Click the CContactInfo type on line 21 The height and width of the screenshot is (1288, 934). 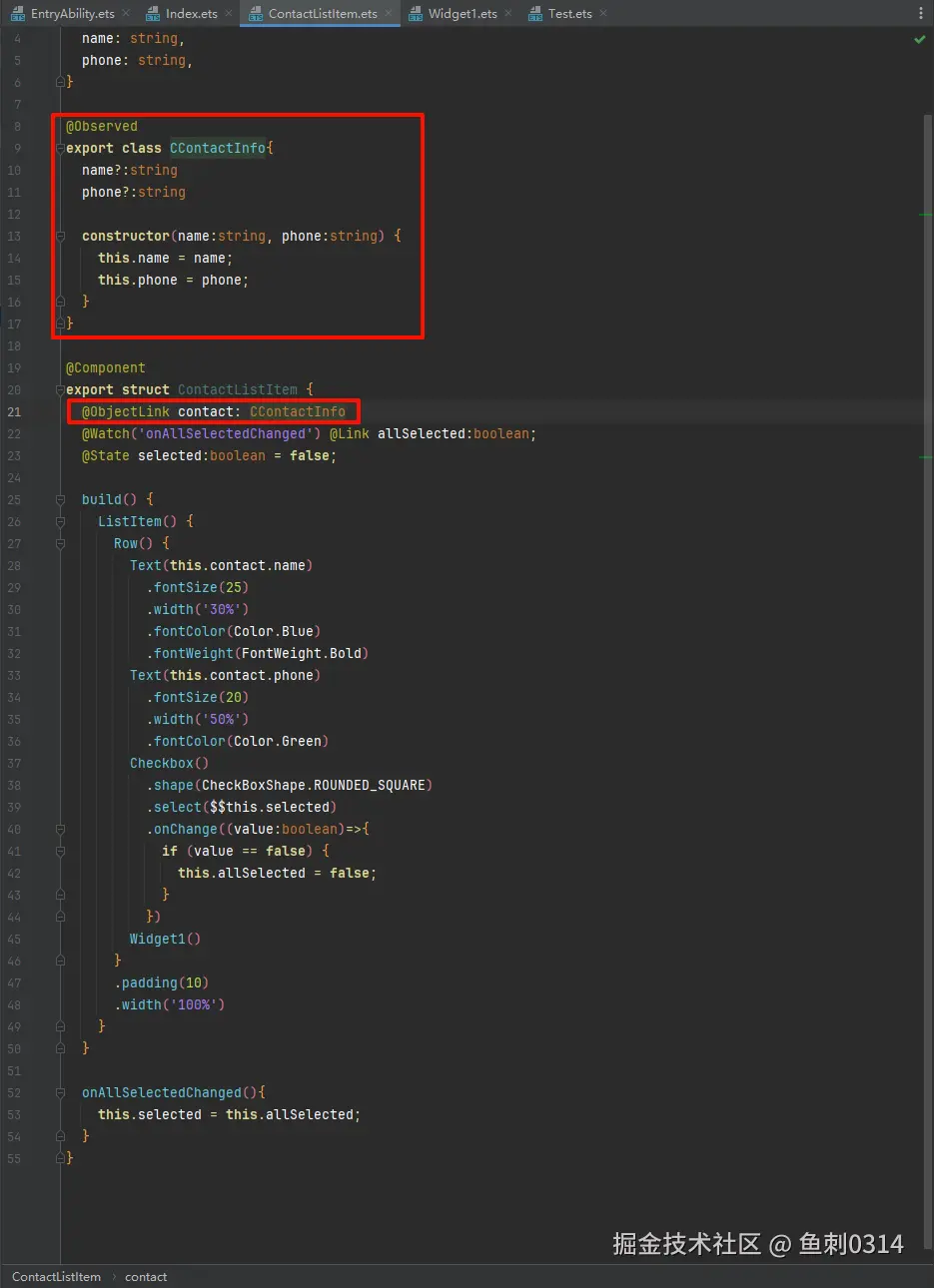(298, 411)
